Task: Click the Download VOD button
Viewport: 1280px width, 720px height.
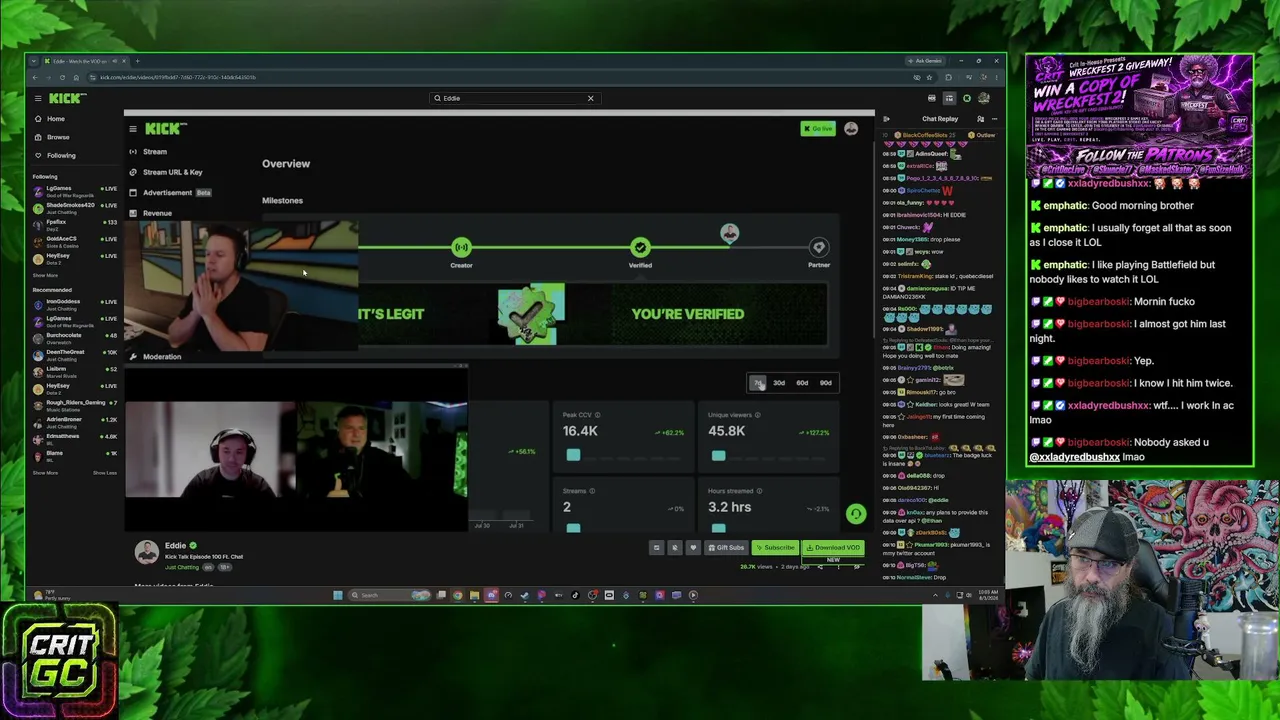Action: point(833,548)
